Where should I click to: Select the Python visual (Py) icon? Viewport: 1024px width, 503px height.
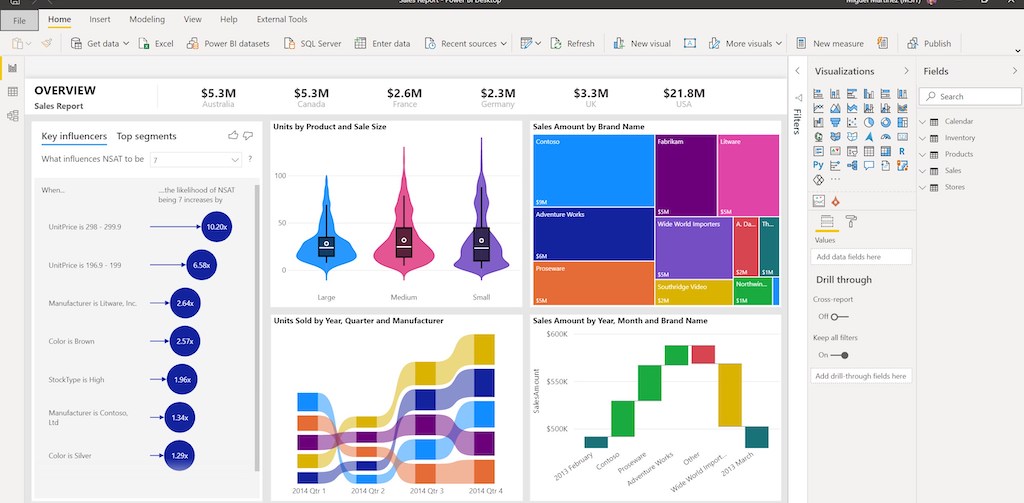click(x=819, y=165)
